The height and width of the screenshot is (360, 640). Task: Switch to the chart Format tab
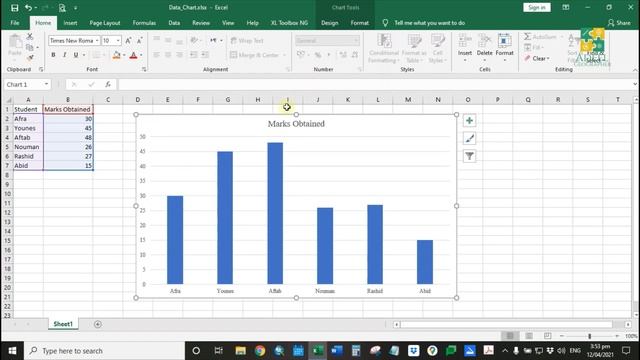[x=360, y=23]
